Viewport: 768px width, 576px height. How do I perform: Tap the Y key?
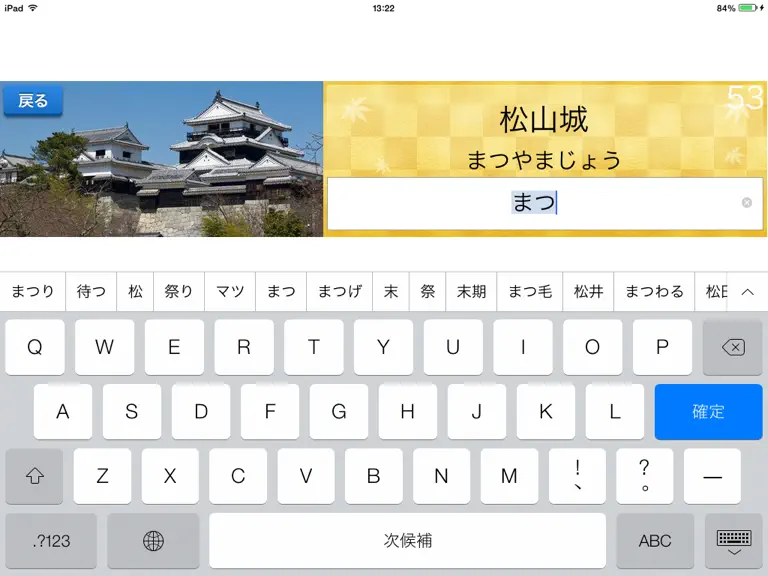click(x=384, y=347)
